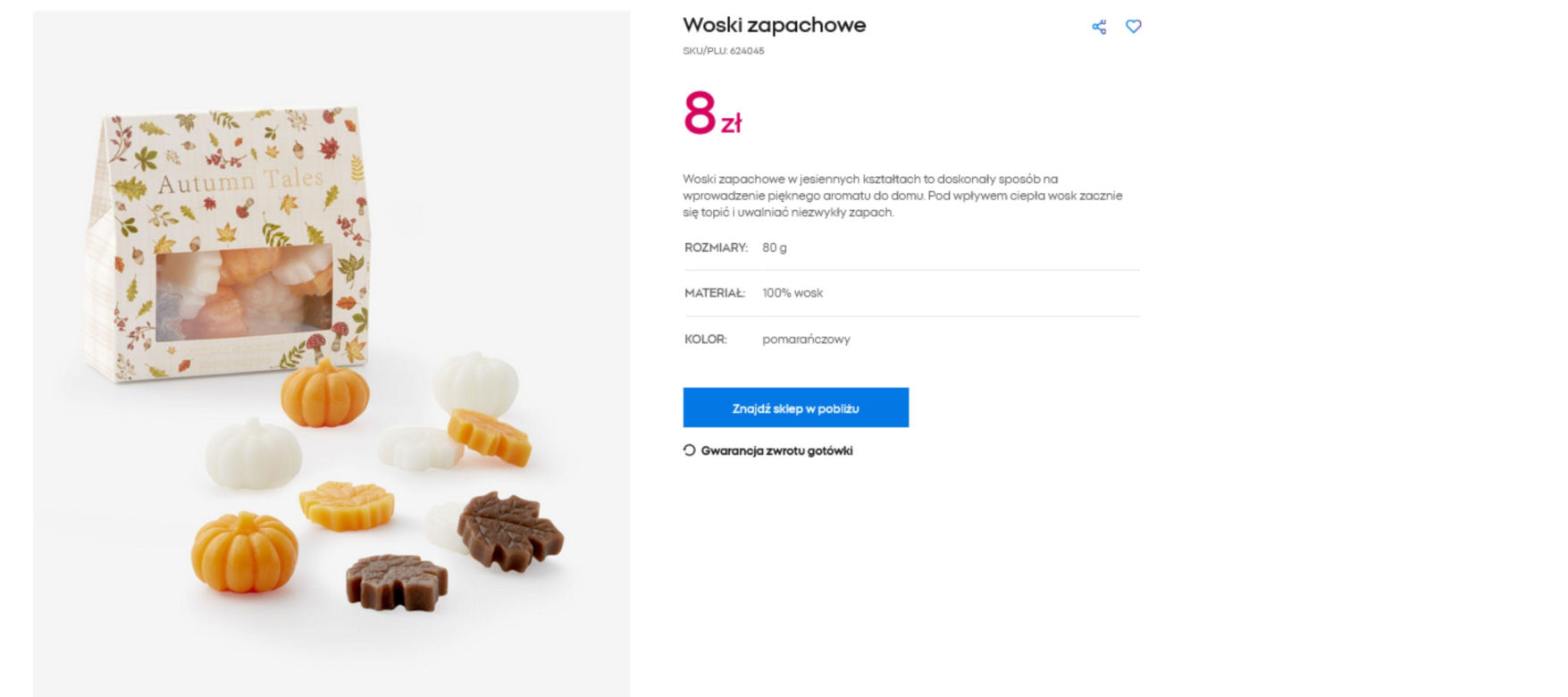Click the 80 g size value
Screen dimensions: 1568x697
pos(775,248)
